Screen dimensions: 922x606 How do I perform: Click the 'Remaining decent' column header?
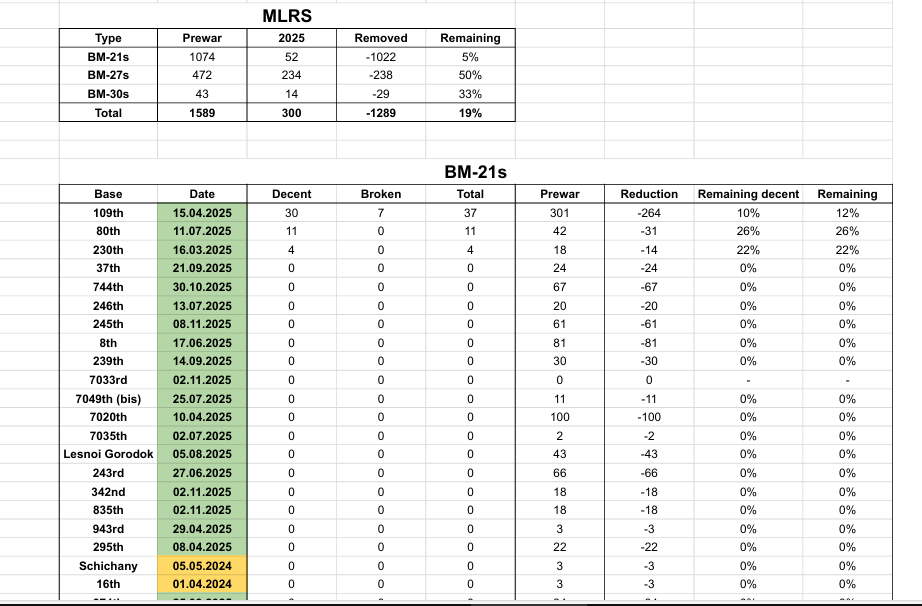tap(749, 194)
